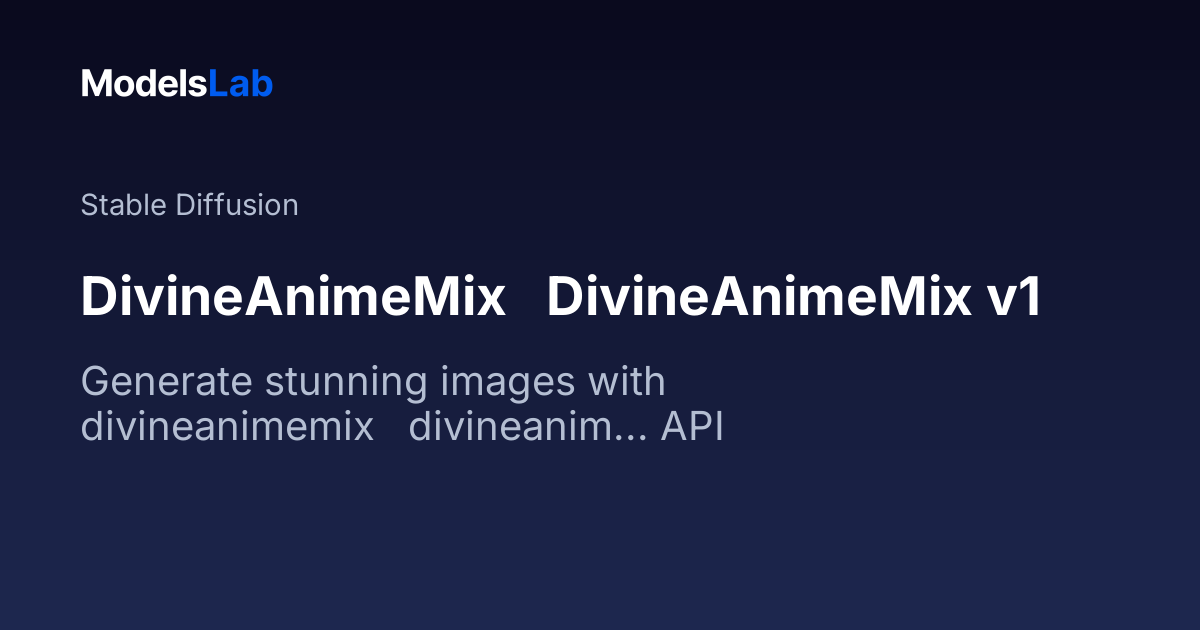
Task: Select the Stable Diffusion category label
Action: click(x=189, y=205)
